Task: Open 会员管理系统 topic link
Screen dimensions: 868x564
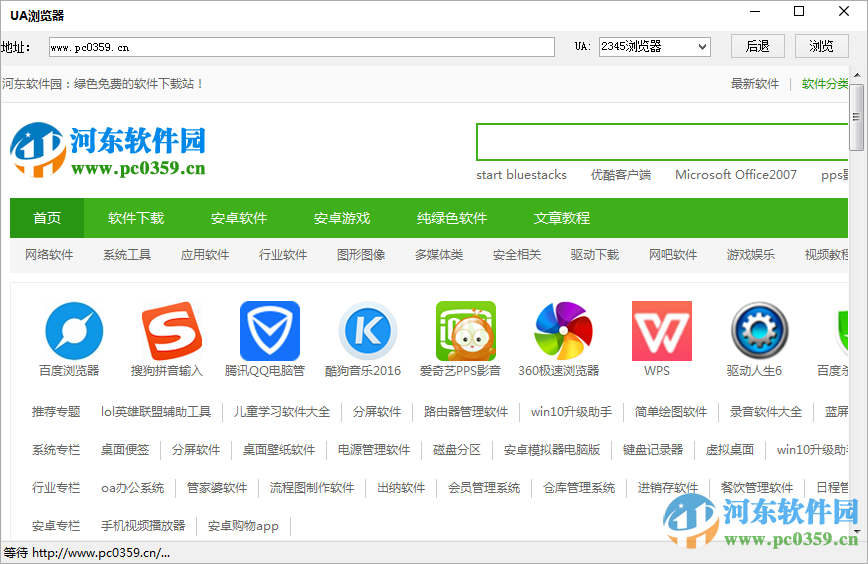Action: click(x=484, y=488)
